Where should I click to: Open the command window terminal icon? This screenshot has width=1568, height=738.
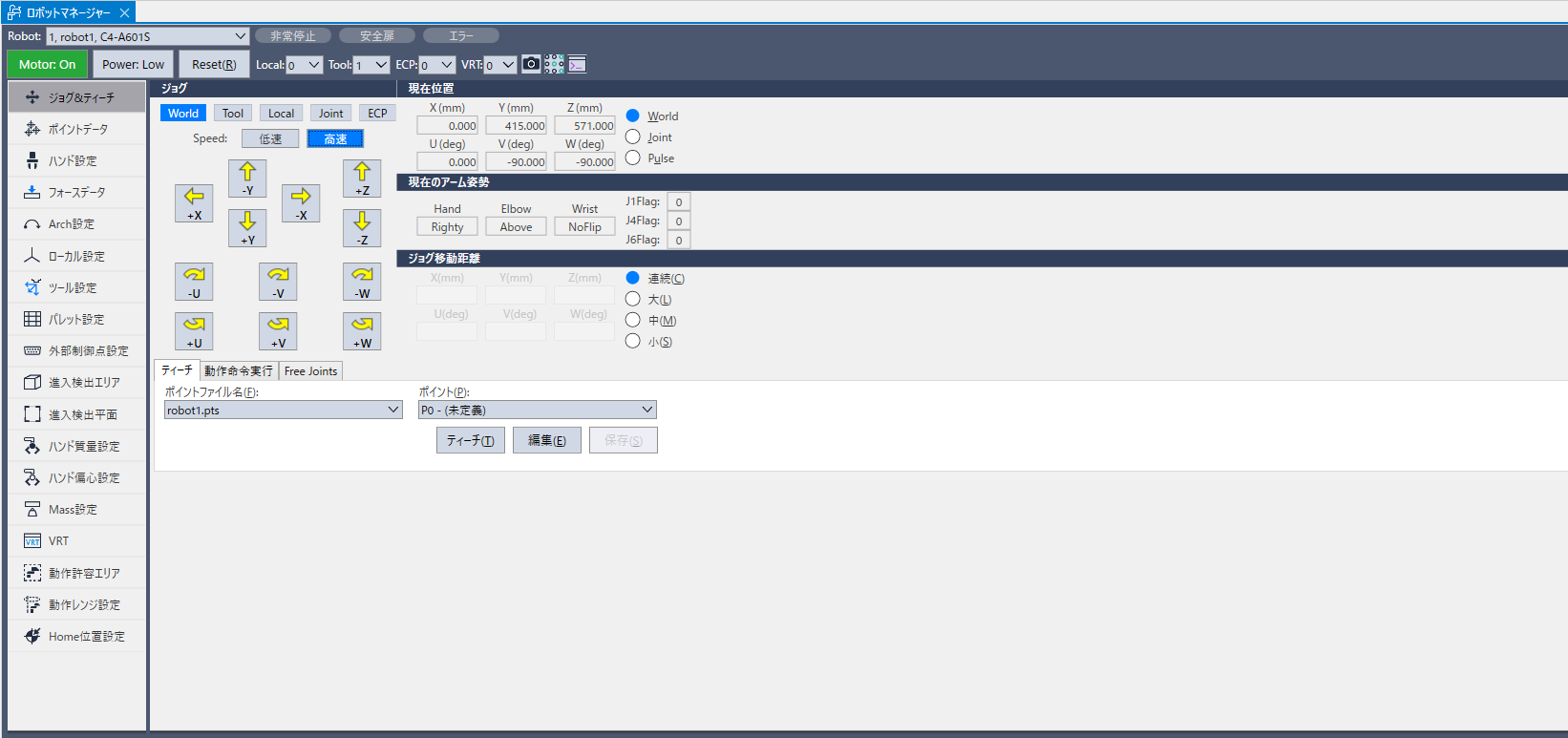(x=577, y=64)
